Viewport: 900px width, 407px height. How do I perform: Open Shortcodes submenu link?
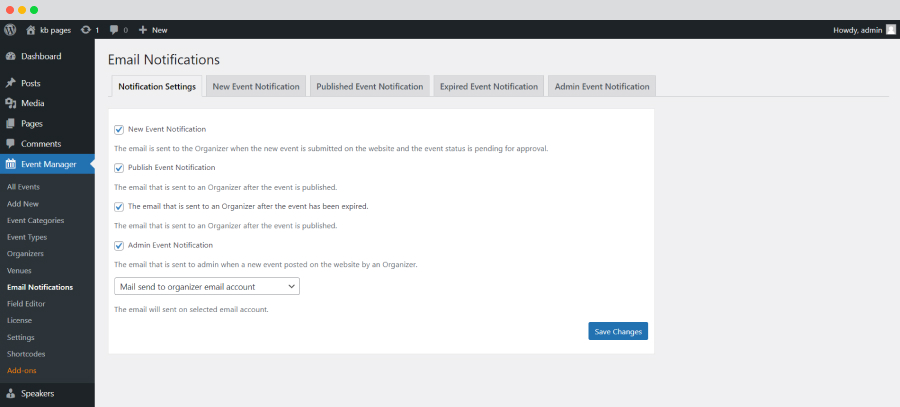click(26, 354)
